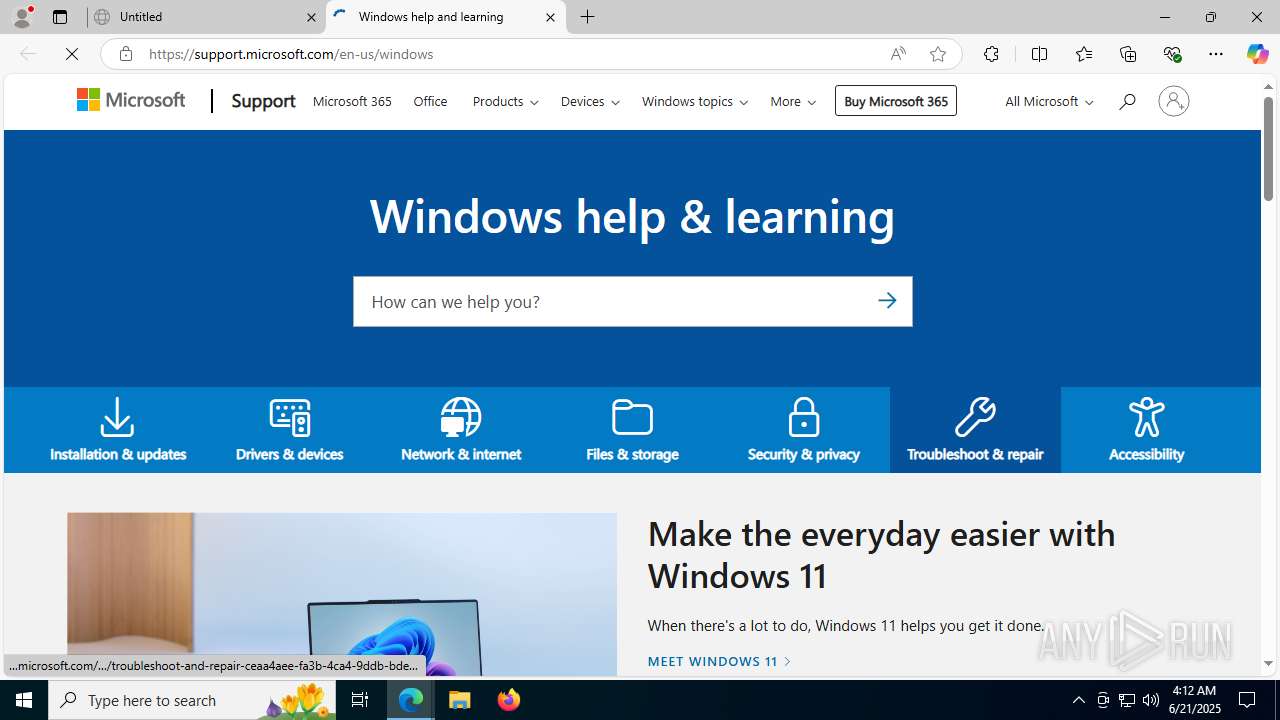Viewport: 1280px width, 720px height.
Task: Open browser Collections
Action: (1128, 54)
